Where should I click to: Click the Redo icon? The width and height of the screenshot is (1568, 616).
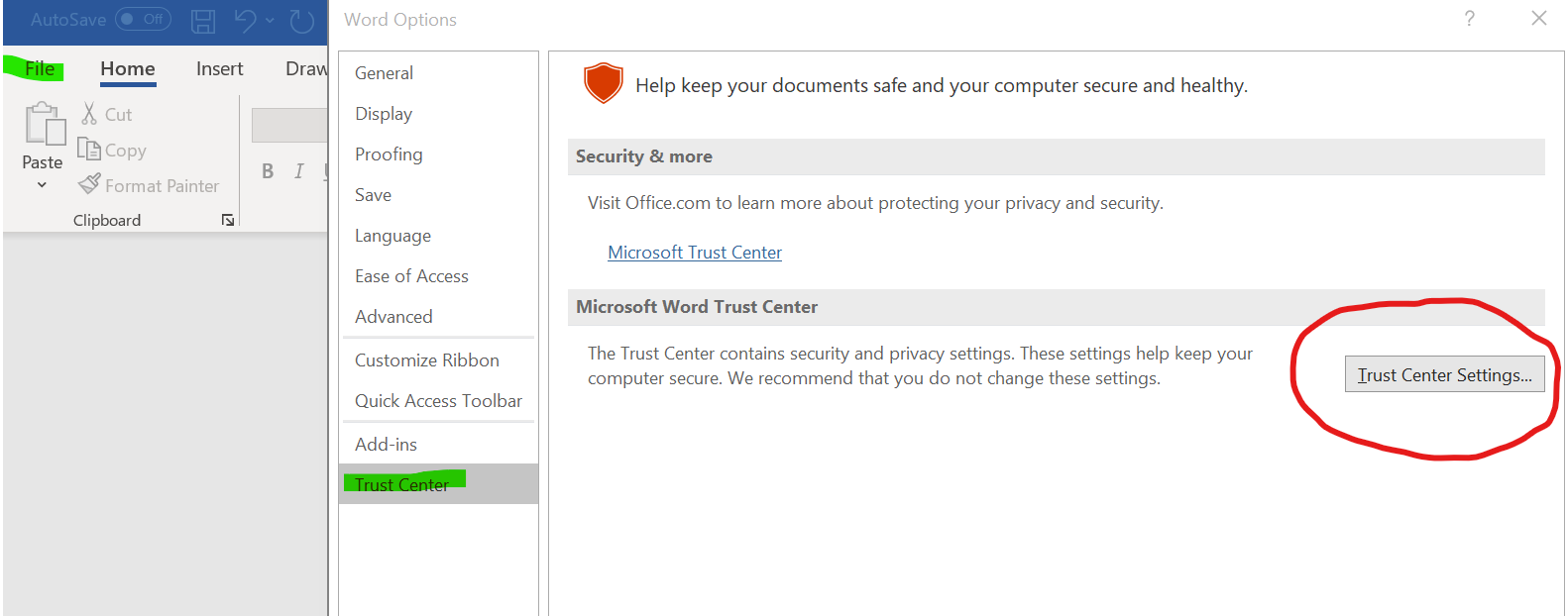[x=301, y=21]
